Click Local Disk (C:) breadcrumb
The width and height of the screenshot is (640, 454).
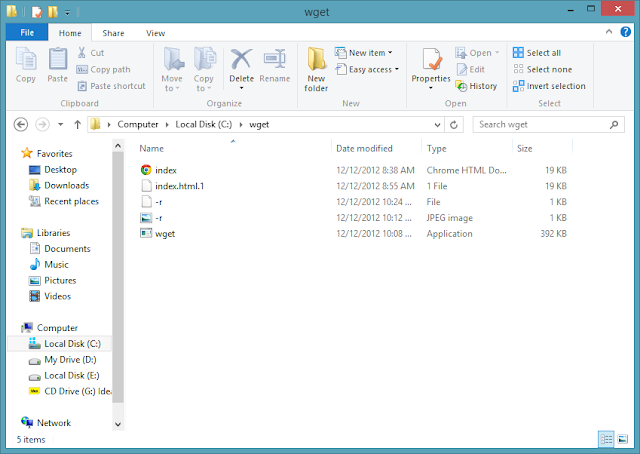click(x=204, y=125)
